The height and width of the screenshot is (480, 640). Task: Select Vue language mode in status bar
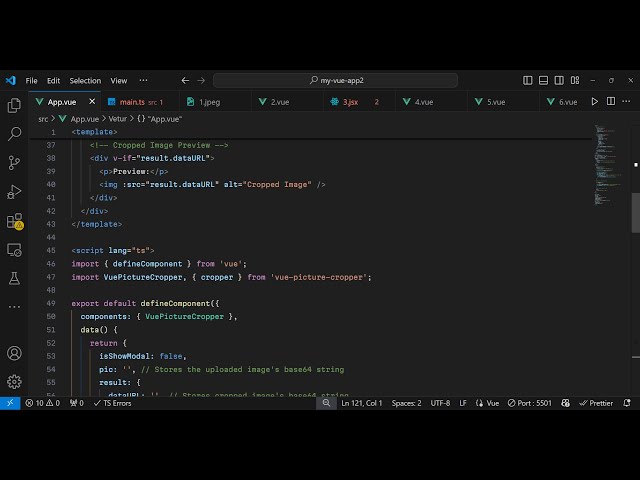487,403
